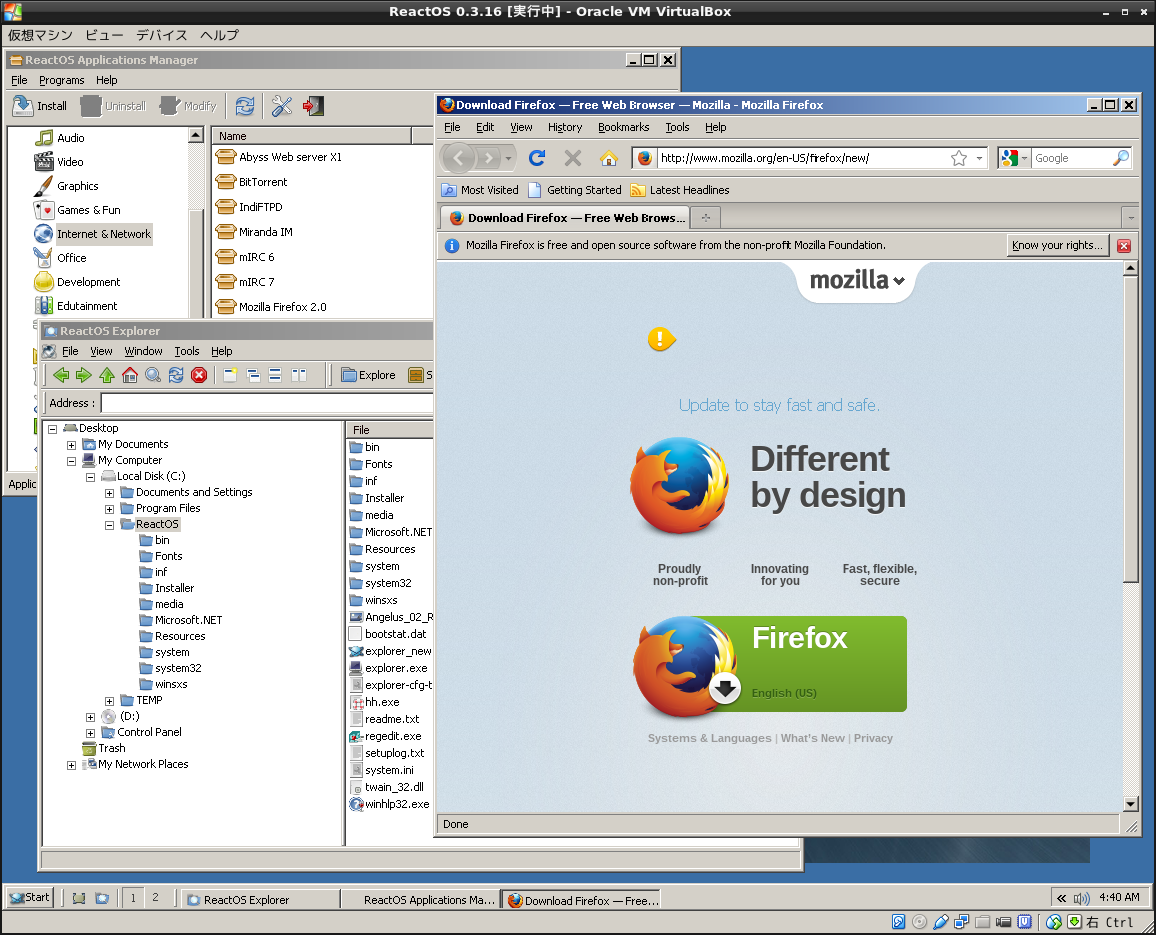The width and height of the screenshot is (1156, 935).
Task: Click the exit icon in Applications Manager toolbar
Action: pos(313,106)
